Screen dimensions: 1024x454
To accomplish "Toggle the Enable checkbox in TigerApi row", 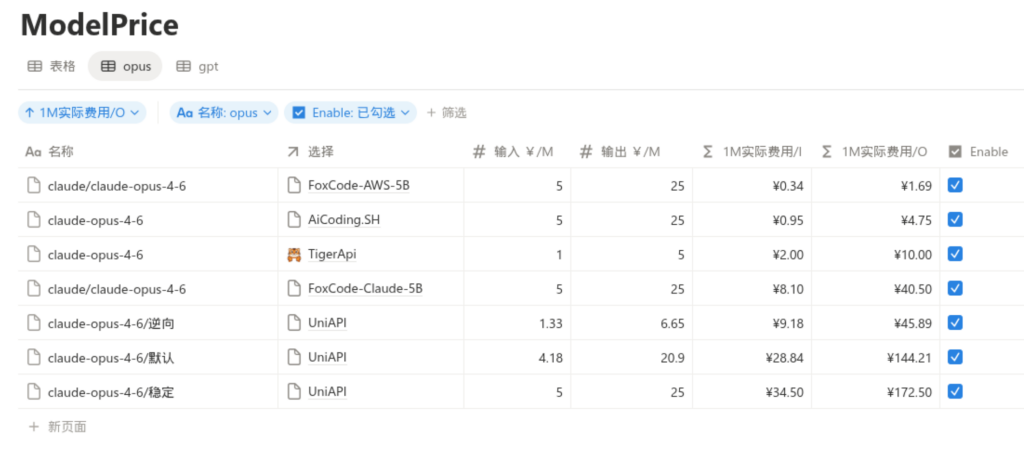I will [x=955, y=254].
